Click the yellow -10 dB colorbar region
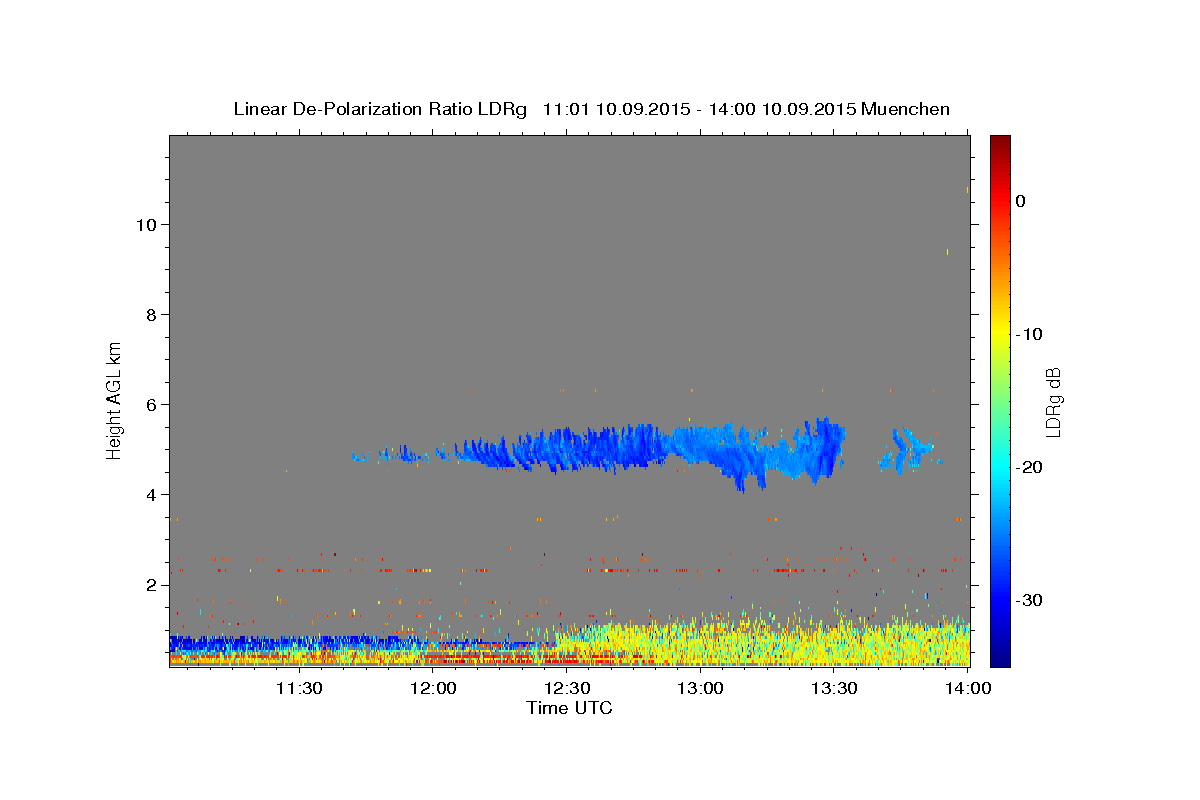The image size is (1200, 800). [x=1000, y=334]
